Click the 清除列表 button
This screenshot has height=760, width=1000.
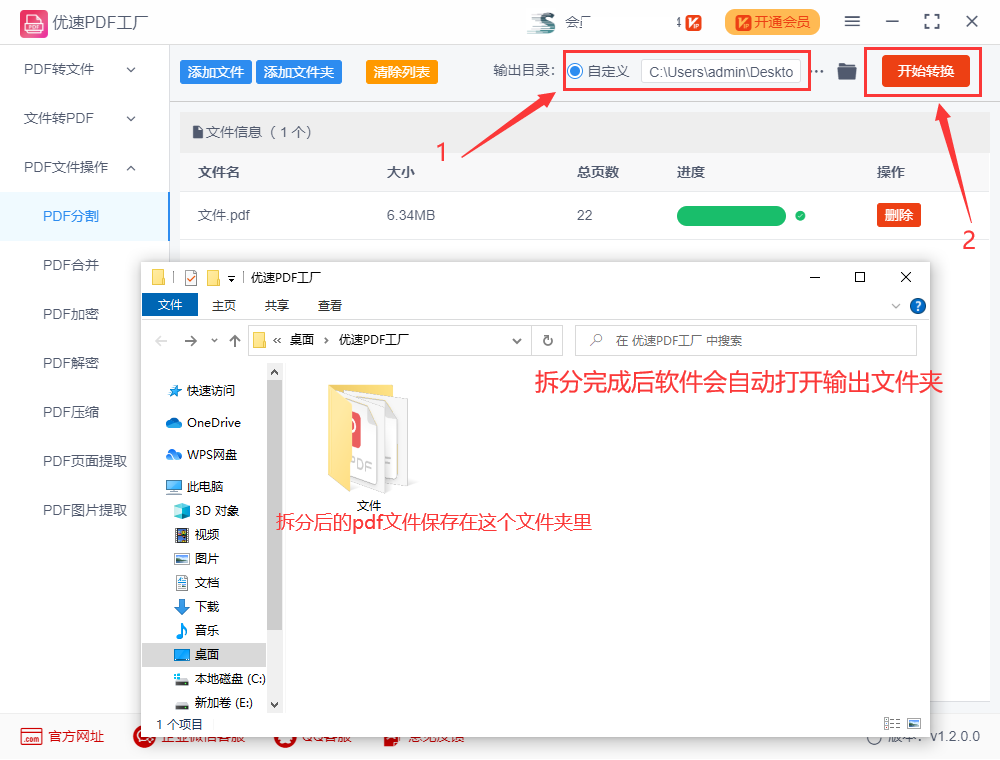(x=401, y=72)
